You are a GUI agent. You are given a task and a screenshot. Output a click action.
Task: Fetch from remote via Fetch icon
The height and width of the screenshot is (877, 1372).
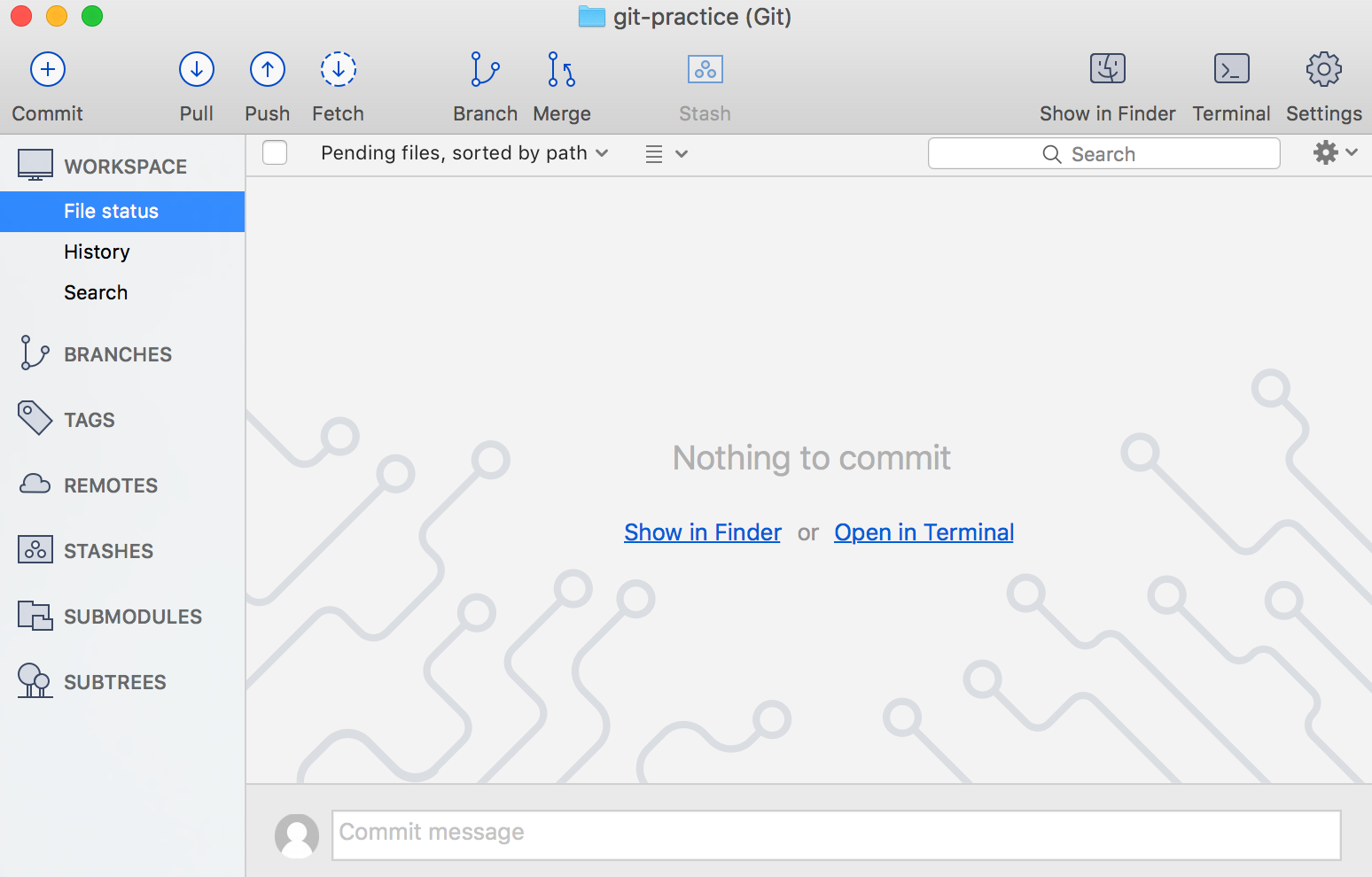pos(338,69)
